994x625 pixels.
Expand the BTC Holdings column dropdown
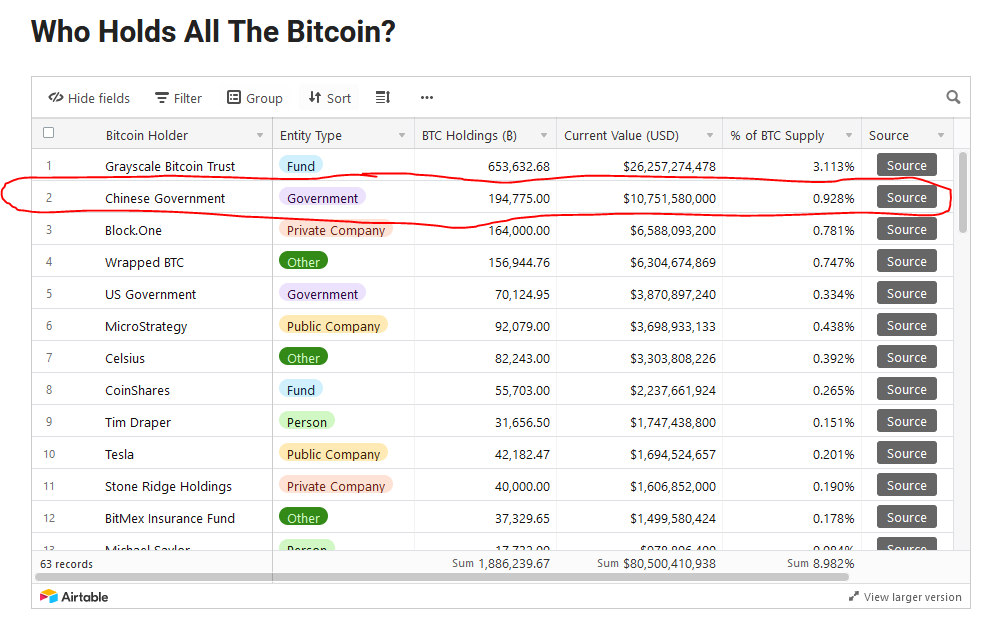[x=544, y=136]
